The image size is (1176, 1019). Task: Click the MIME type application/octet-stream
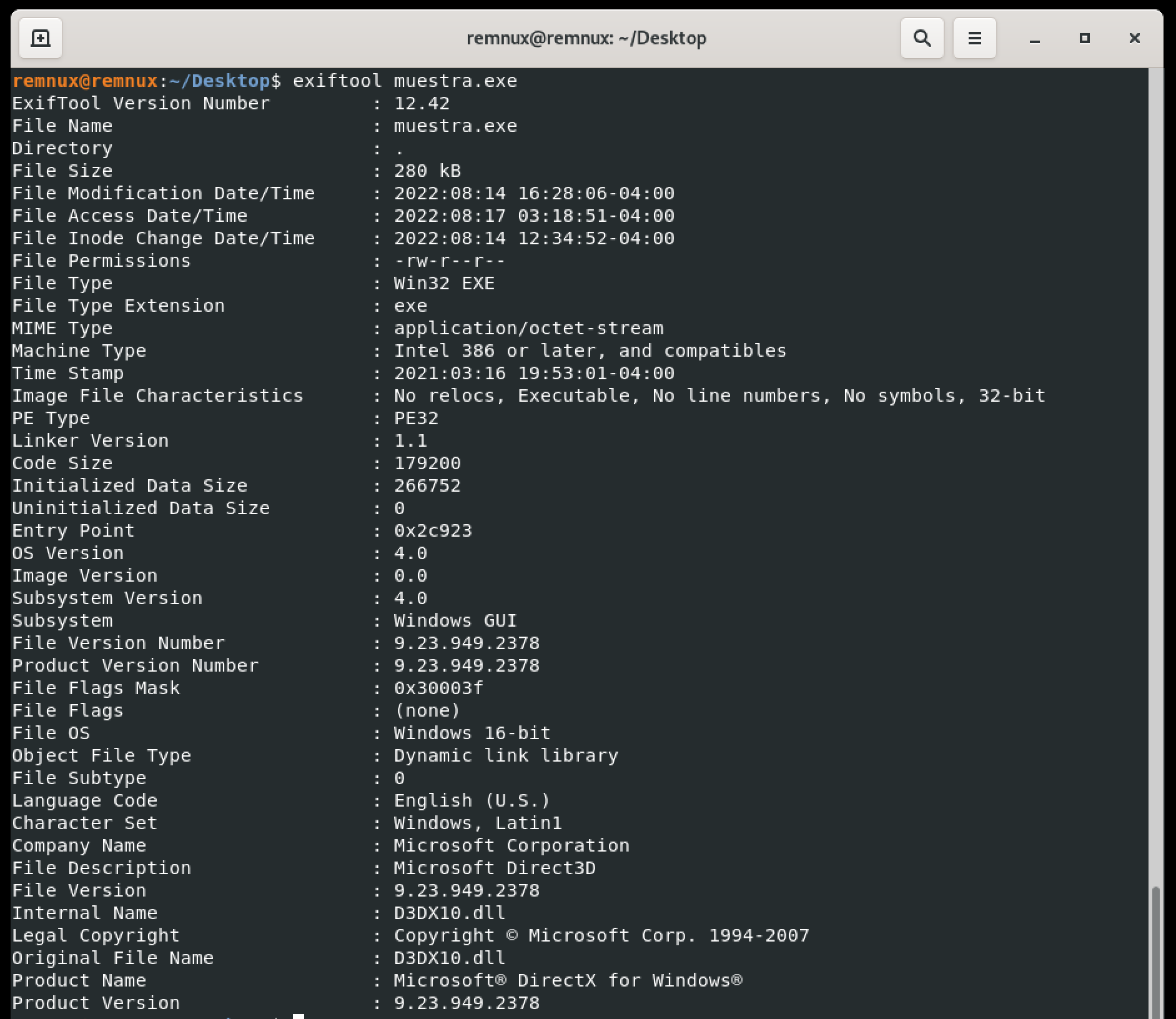pyautogui.click(x=528, y=328)
